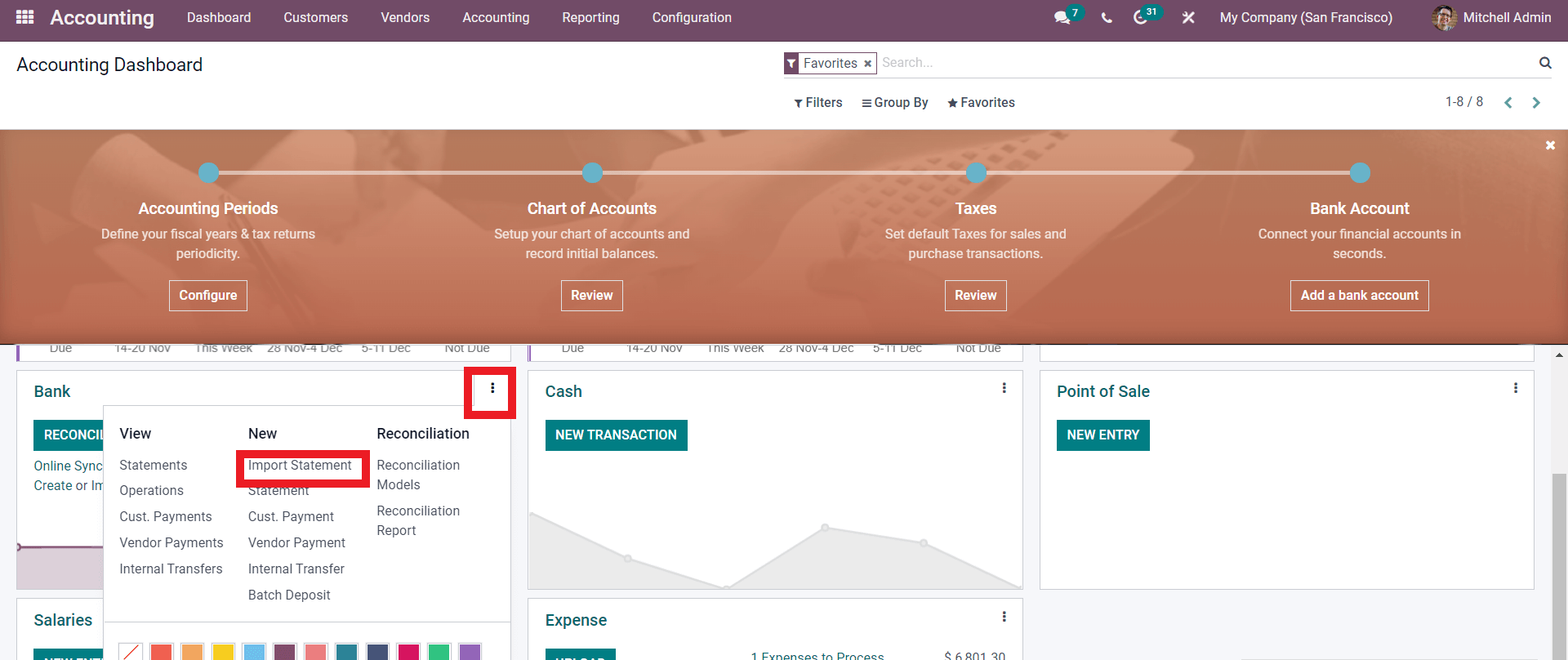
Task: Open the Point of Sale kebab menu
Action: (x=1515, y=389)
